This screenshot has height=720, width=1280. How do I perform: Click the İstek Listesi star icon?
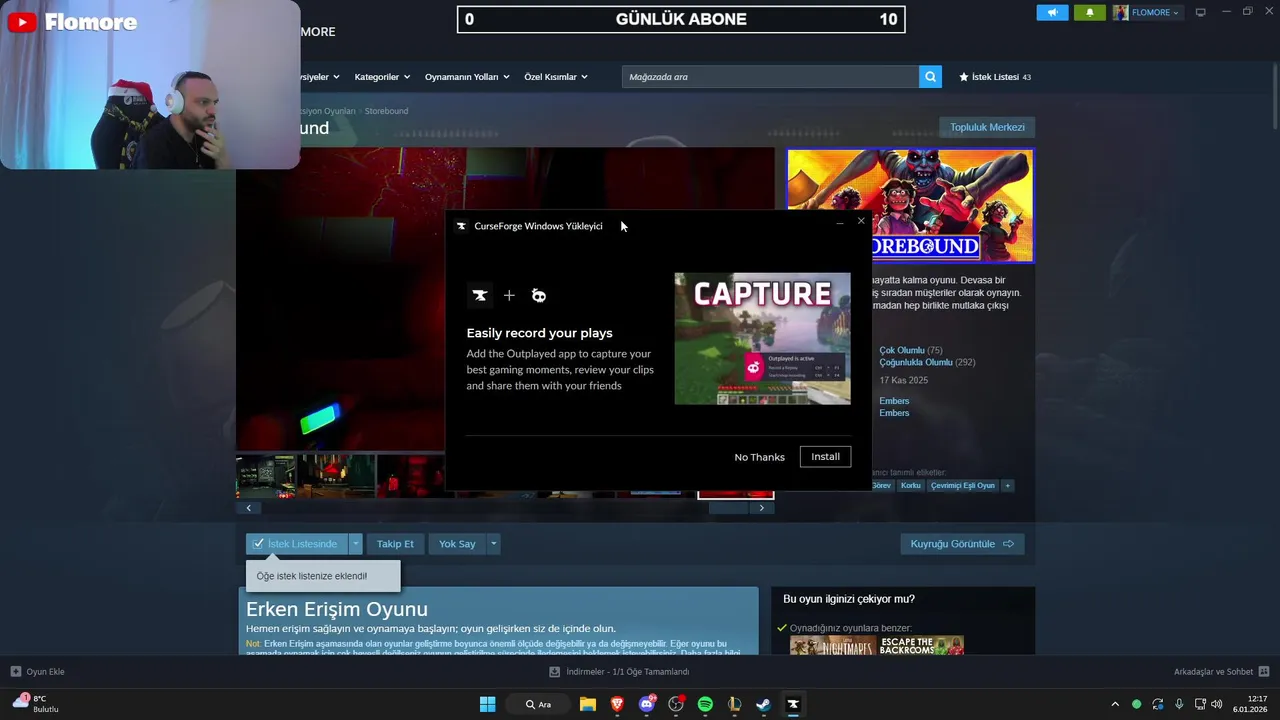pyautogui.click(x=964, y=77)
